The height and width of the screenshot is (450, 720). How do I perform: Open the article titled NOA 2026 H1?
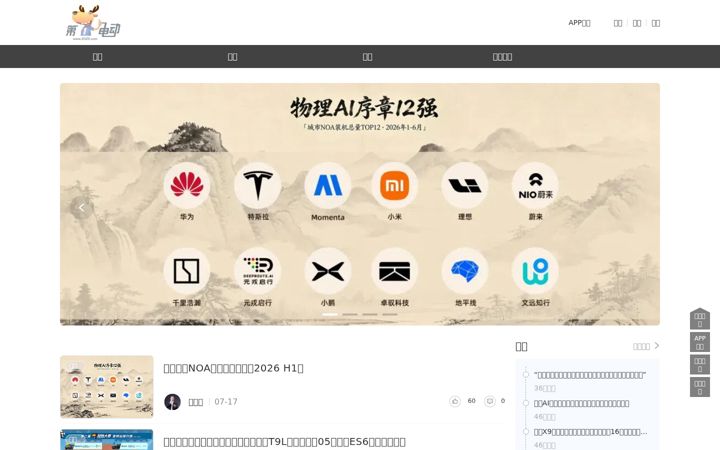[x=233, y=368]
